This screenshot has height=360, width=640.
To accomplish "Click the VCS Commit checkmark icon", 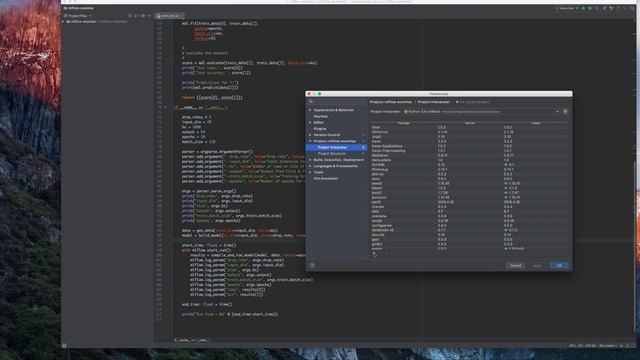I will 611,8.
